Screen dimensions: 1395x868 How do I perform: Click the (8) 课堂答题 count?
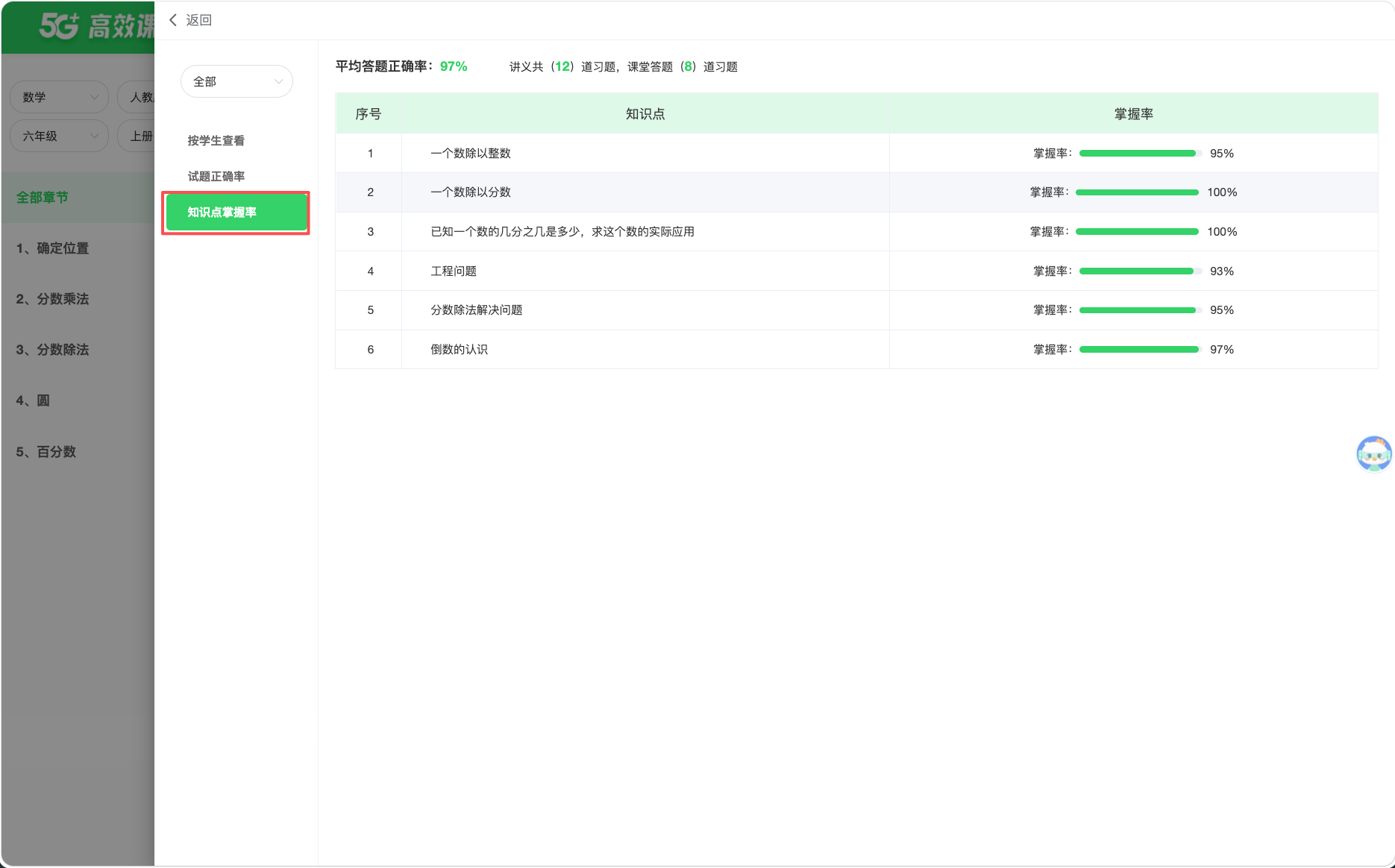coord(688,66)
